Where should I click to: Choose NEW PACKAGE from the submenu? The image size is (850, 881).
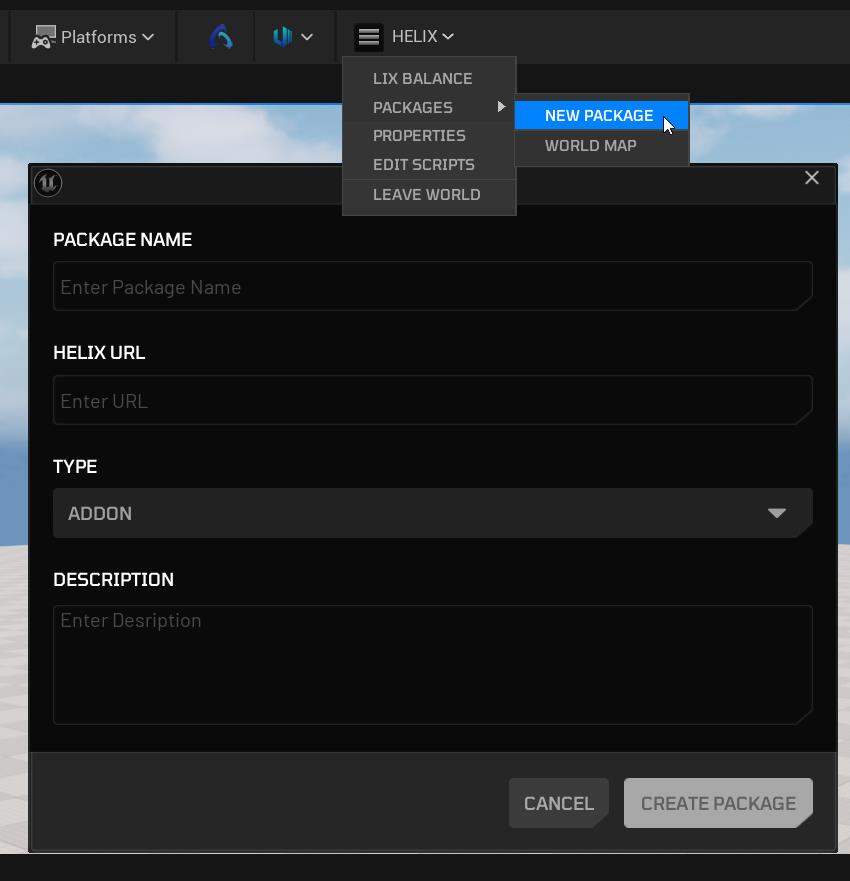(598, 116)
